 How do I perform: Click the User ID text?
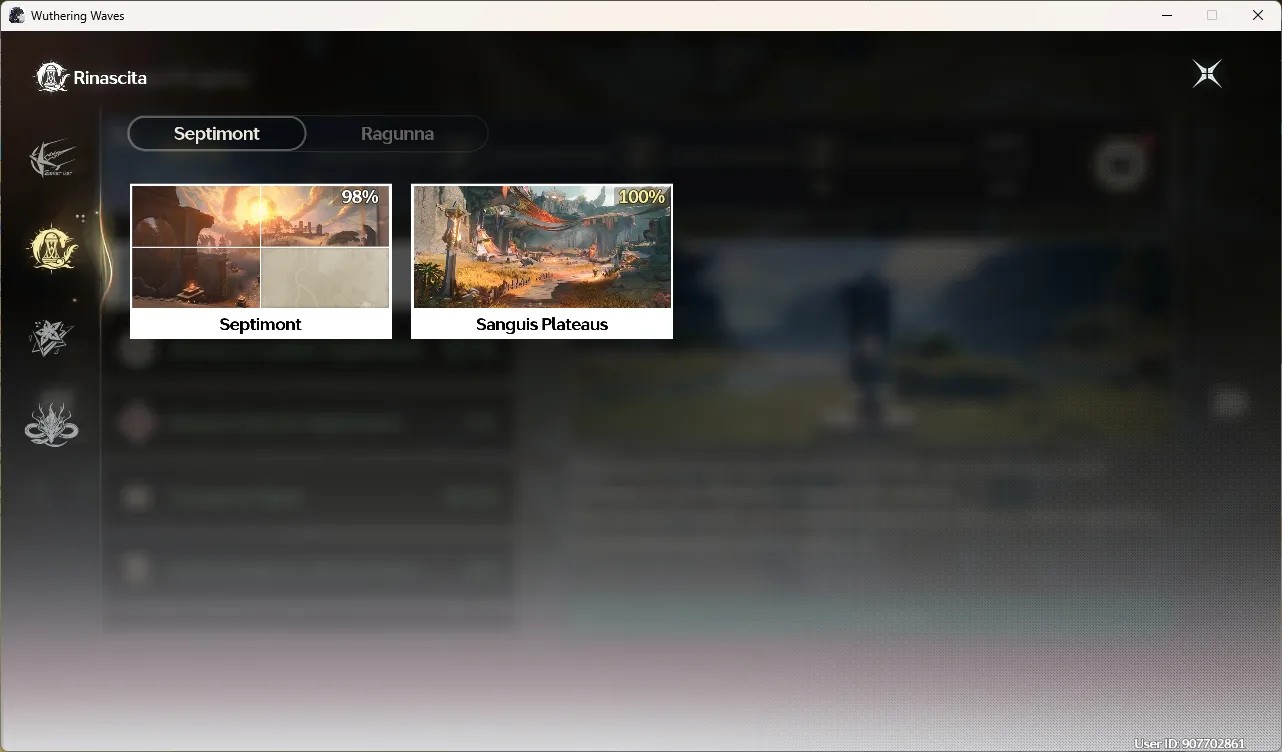(x=1189, y=744)
